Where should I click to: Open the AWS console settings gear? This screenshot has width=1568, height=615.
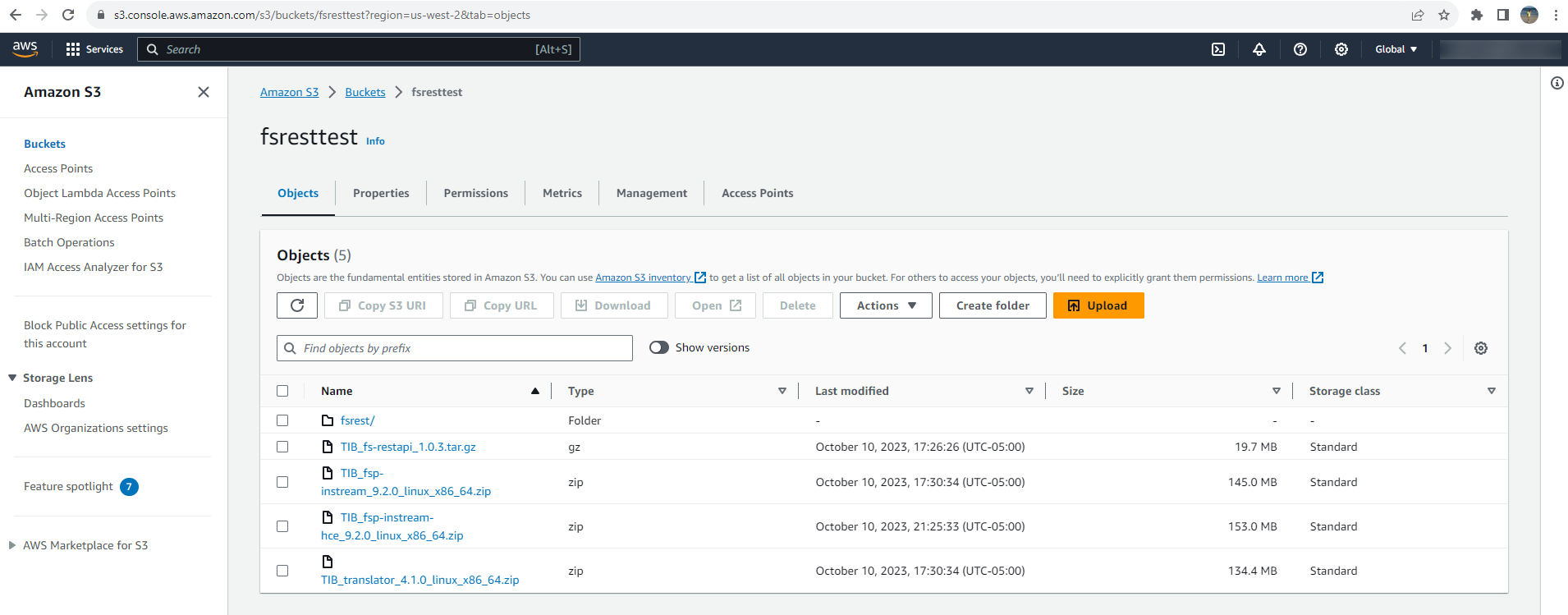point(1341,49)
